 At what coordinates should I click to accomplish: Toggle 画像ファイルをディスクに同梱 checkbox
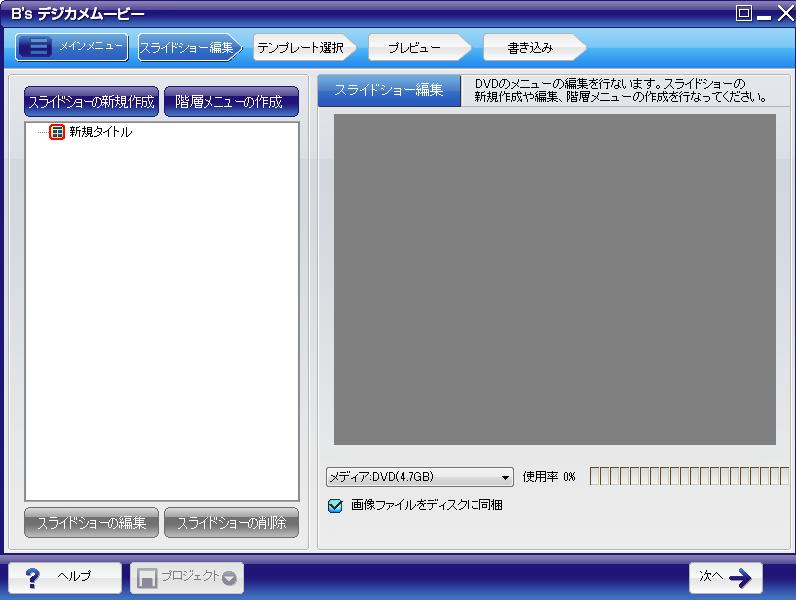click(335, 506)
